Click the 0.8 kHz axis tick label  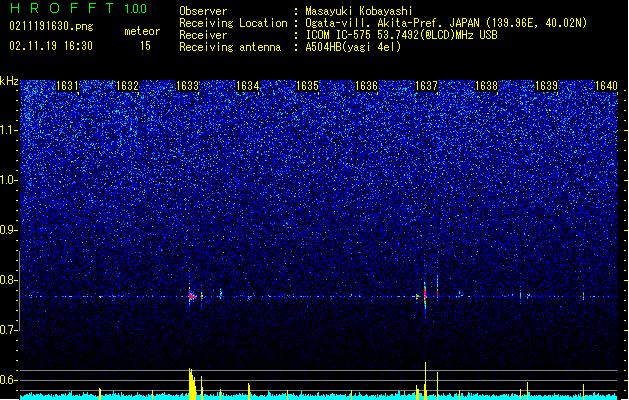click(x=8, y=280)
